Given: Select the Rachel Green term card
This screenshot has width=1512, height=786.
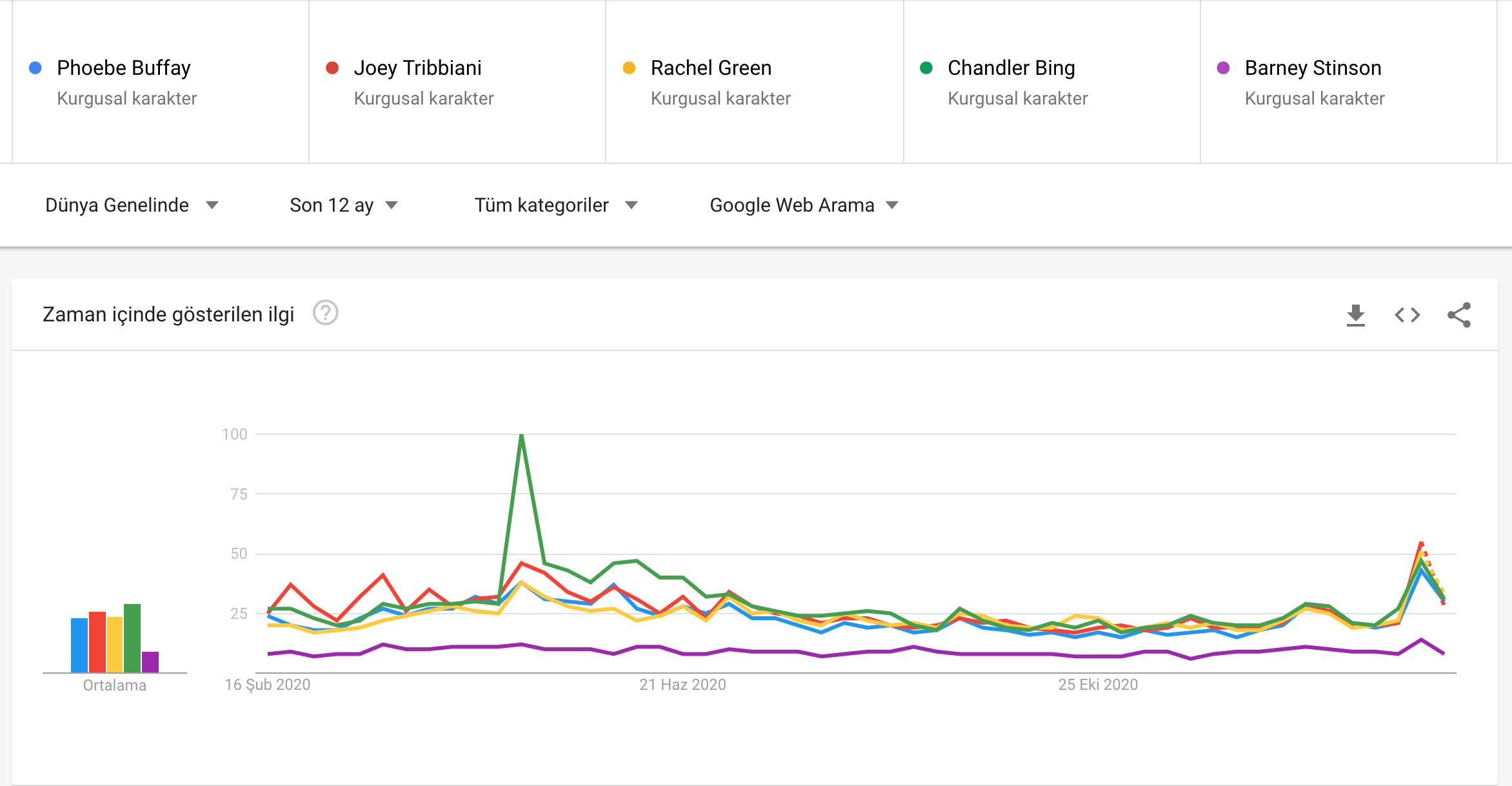Looking at the screenshot, I should tap(711, 68).
